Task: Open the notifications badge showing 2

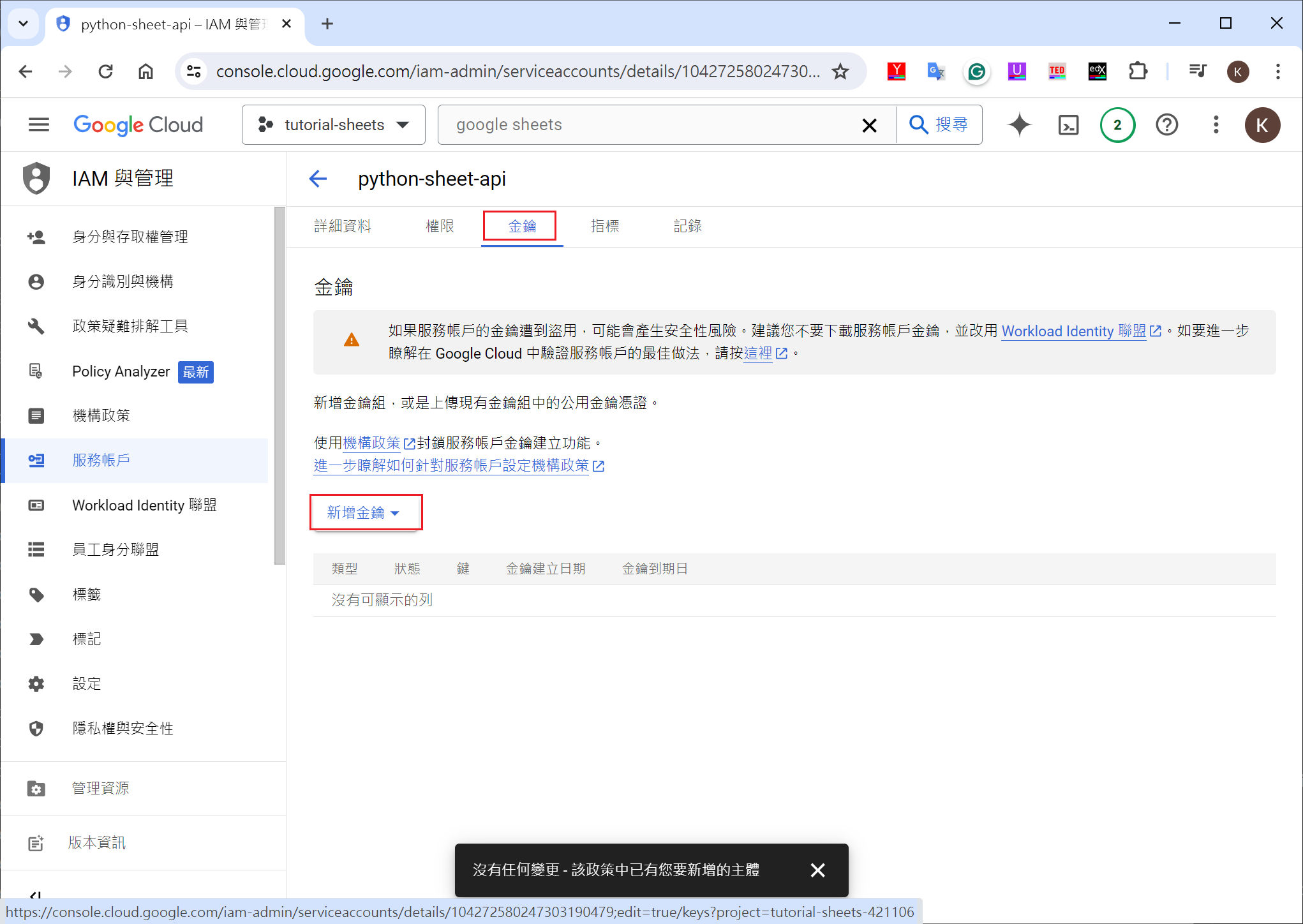Action: click(x=1117, y=124)
